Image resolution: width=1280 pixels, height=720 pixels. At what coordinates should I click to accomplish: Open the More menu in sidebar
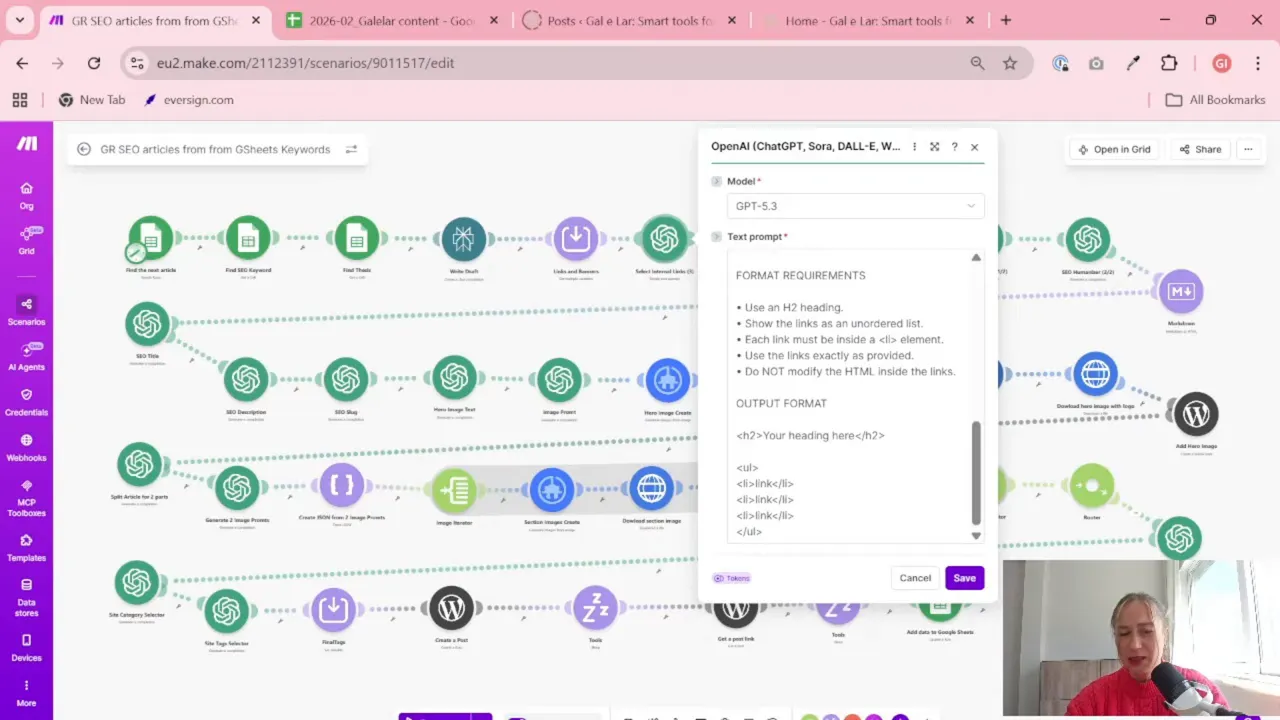pos(26,693)
